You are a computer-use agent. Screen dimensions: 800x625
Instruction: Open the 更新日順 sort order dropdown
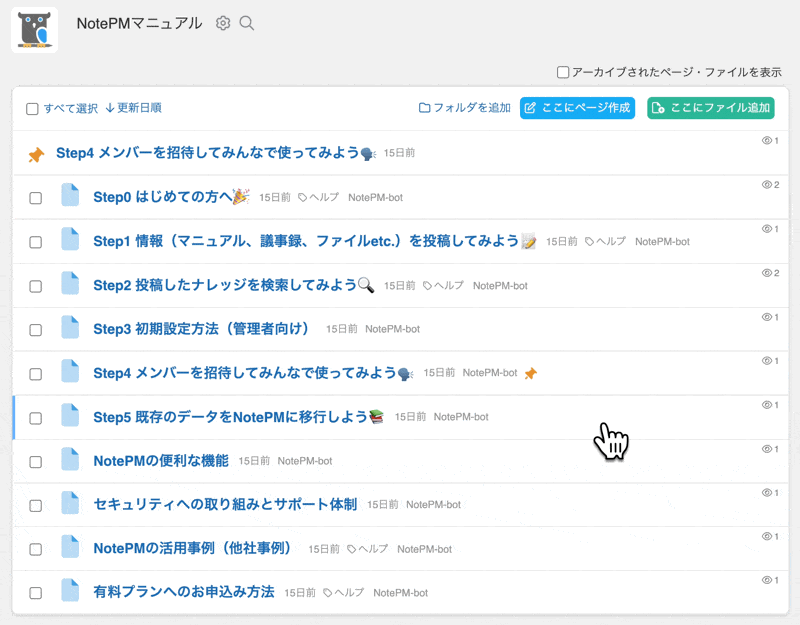point(134,108)
